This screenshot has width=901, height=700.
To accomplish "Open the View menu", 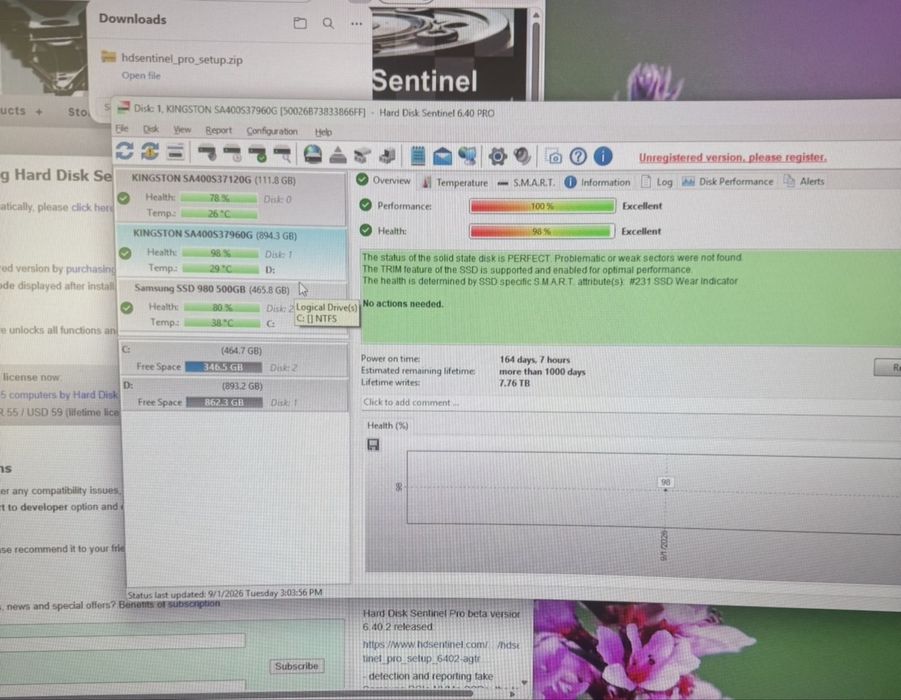I will 182,130.
